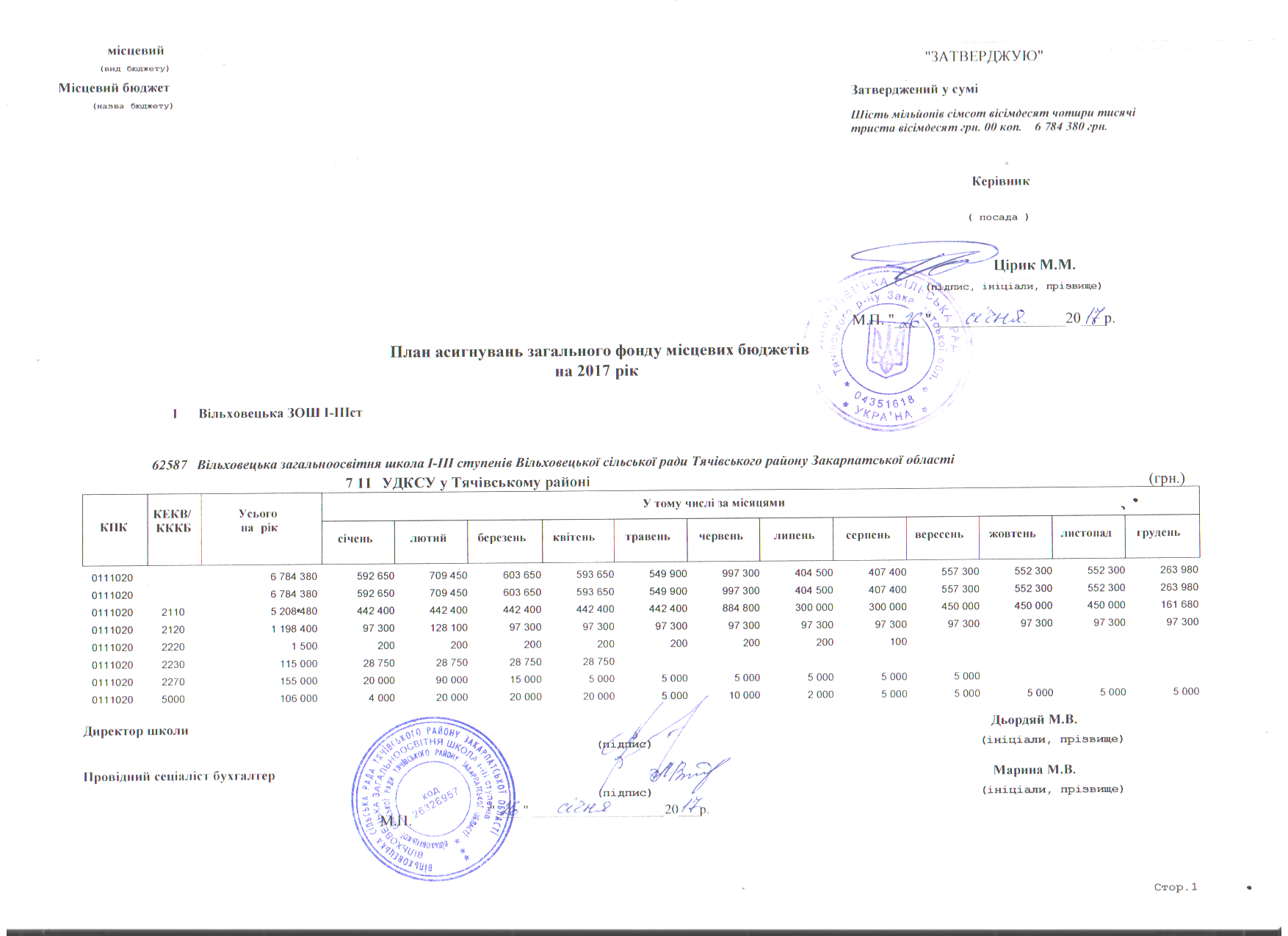Screen dimensions: 1288x936
Task: Click the value "10 000" in the червень column
Action: pyautogui.click(x=745, y=694)
